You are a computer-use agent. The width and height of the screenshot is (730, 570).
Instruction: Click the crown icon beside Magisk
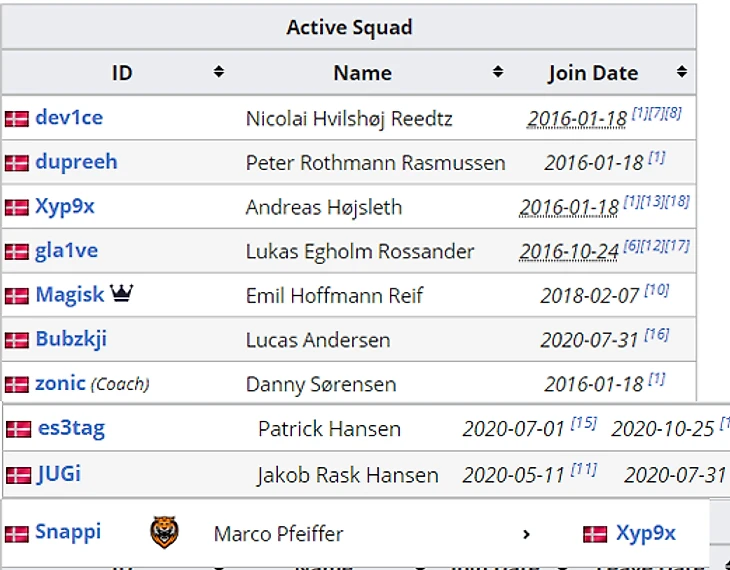pos(123,294)
